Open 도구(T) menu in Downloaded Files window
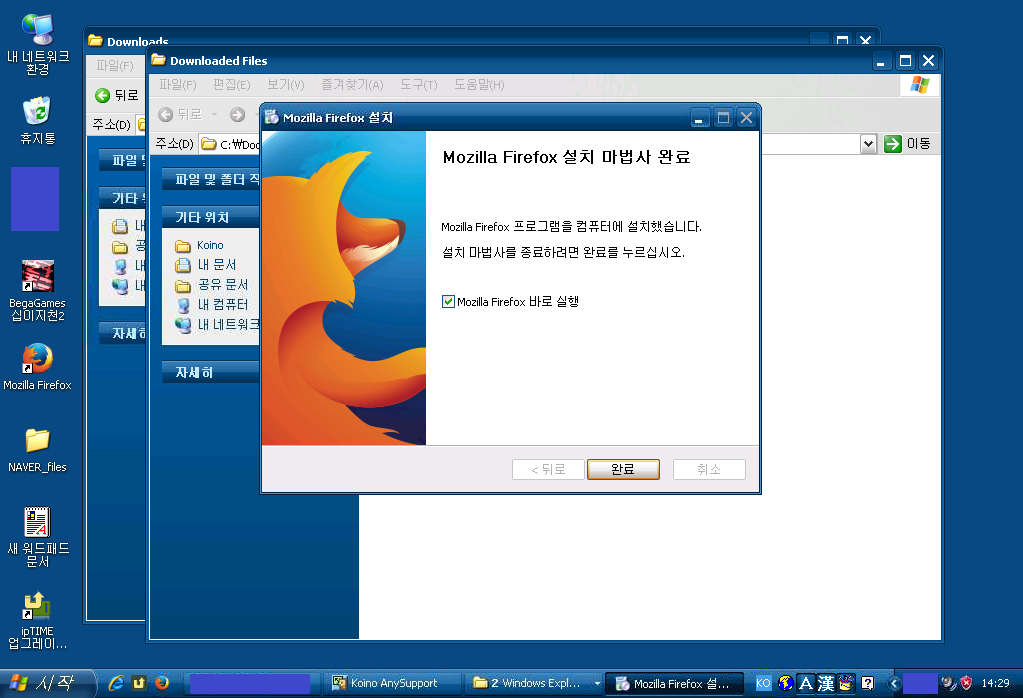This screenshot has height=698, width=1023. [419, 85]
